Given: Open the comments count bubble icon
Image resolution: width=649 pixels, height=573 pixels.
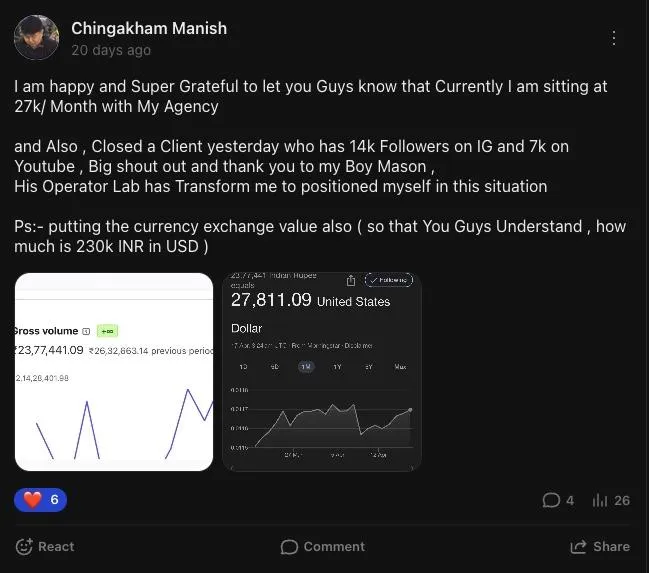Looking at the screenshot, I should point(551,500).
